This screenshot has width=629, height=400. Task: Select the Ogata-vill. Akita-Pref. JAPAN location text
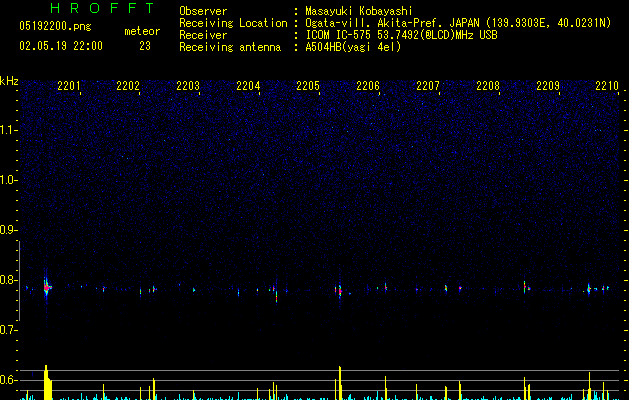[x=458, y=23]
